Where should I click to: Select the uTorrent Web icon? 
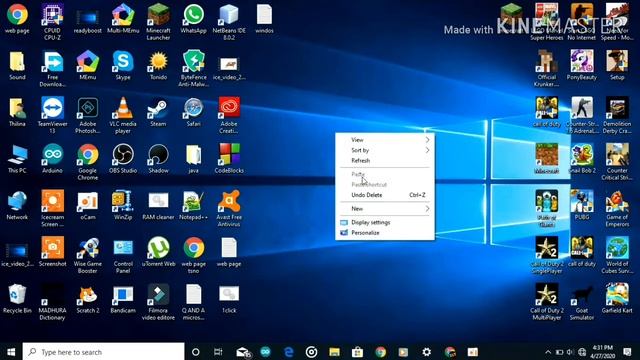[158, 252]
